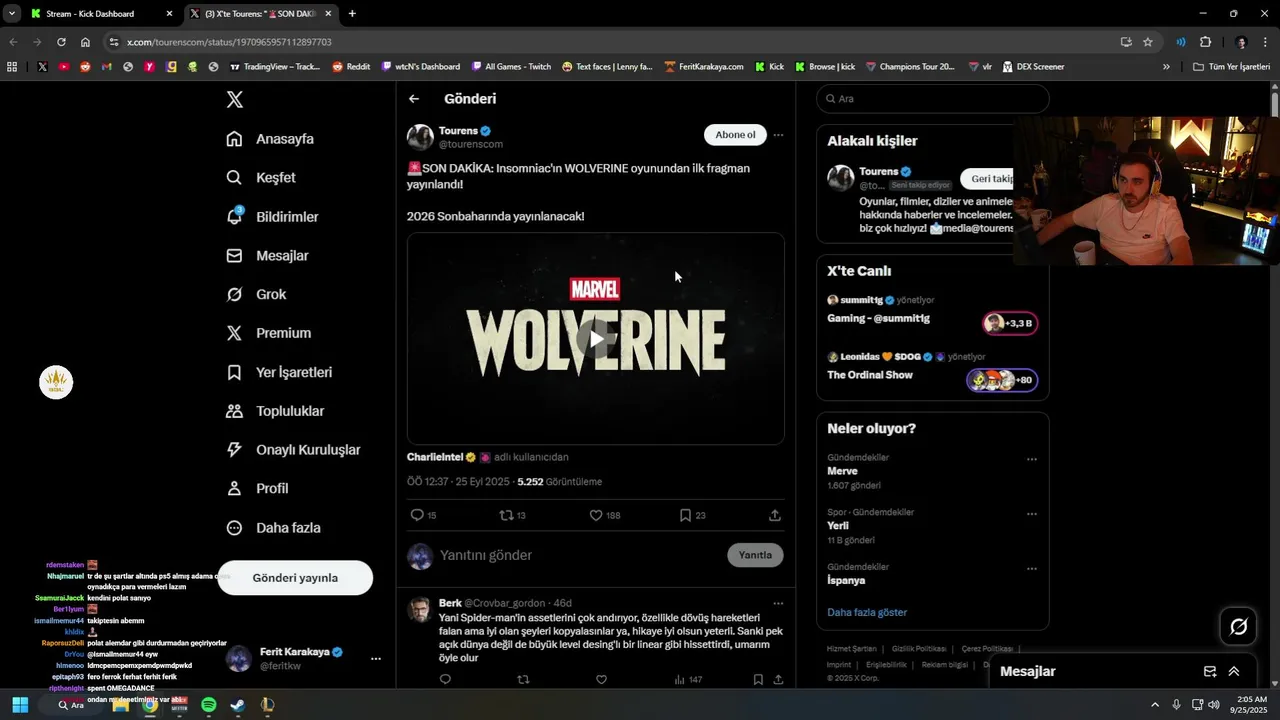Expand the bookmarks overflow chevron
Viewport: 1280px width, 720px height.
coord(1166,67)
